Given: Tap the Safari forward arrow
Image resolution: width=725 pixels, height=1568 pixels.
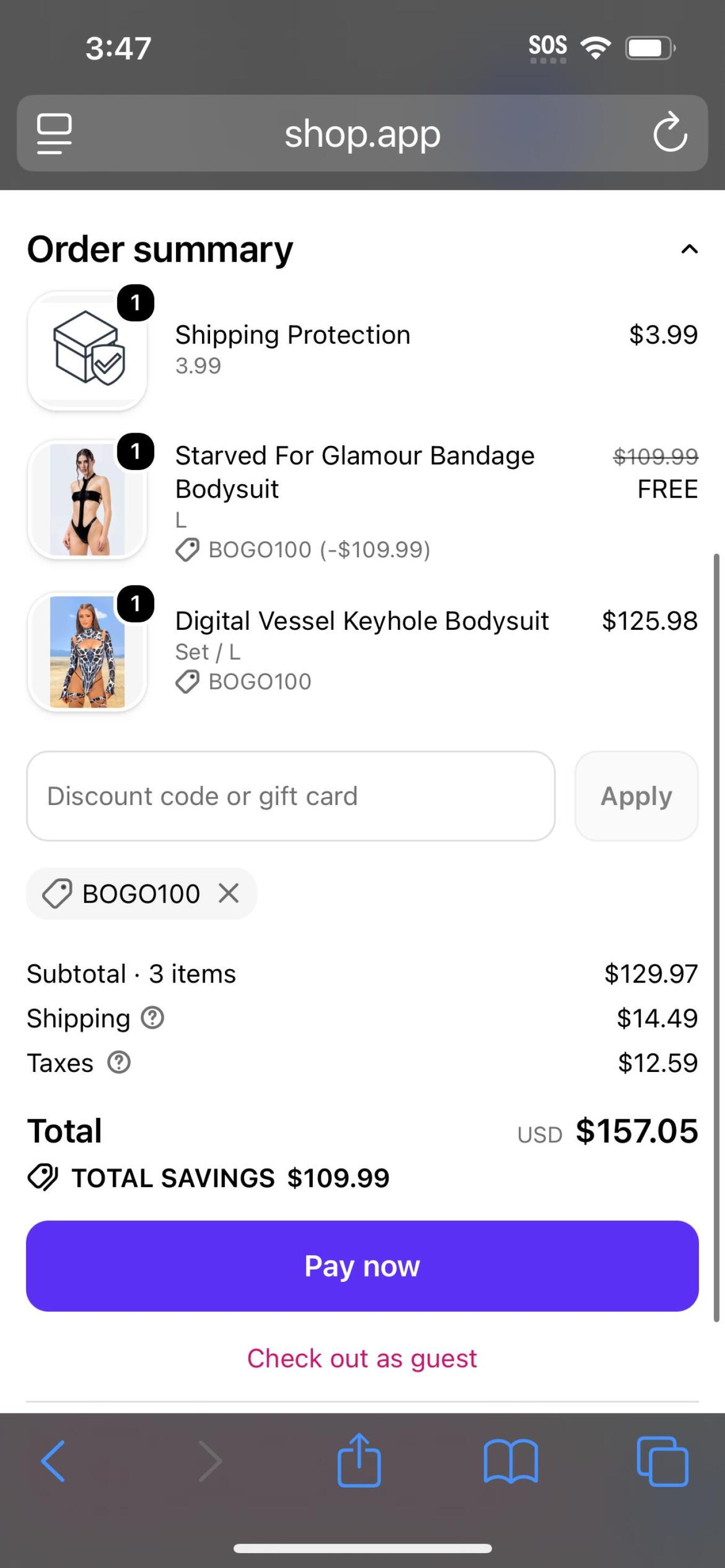Looking at the screenshot, I should tap(210, 1461).
